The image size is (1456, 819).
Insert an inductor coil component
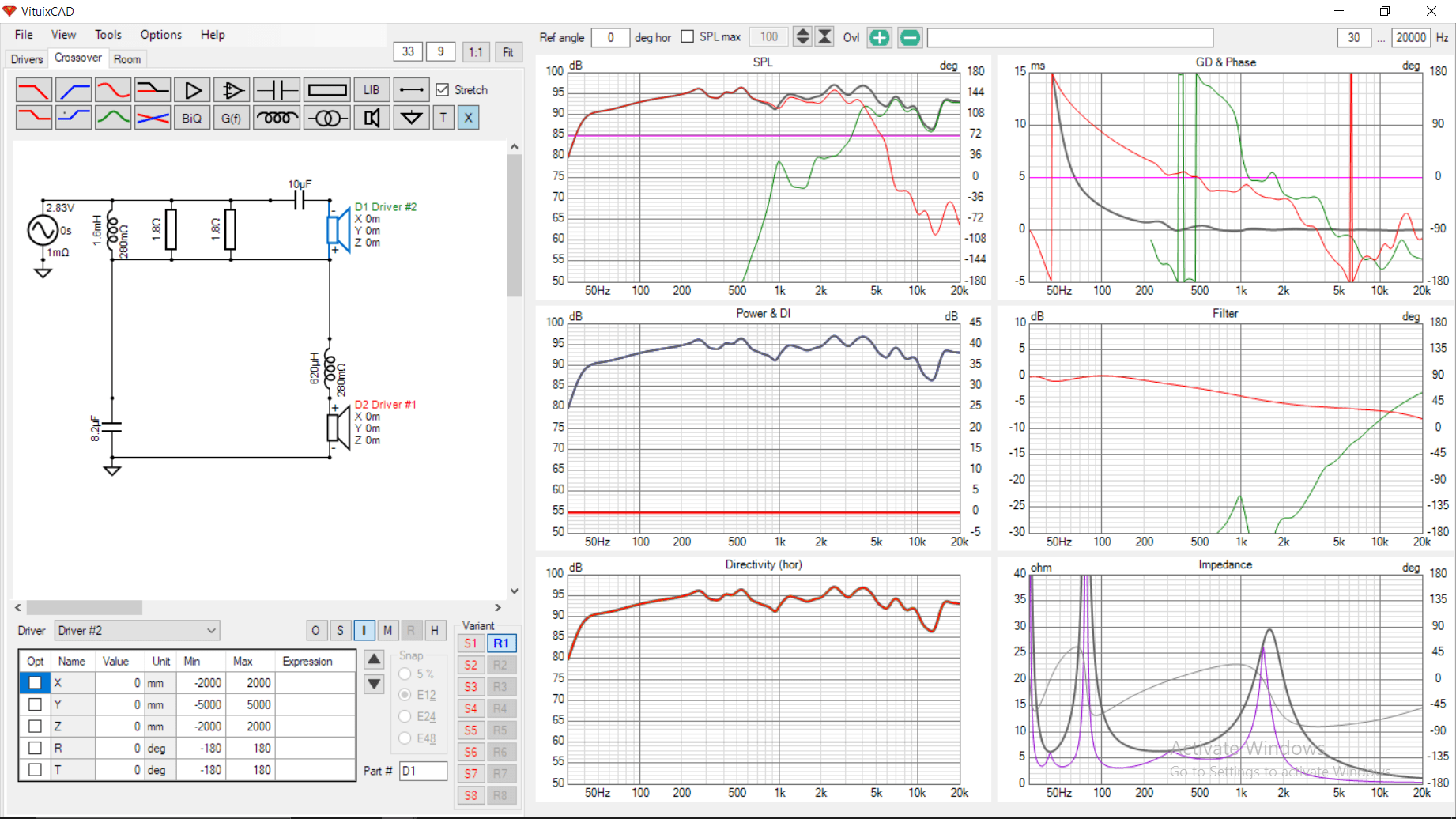tap(277, 118)
